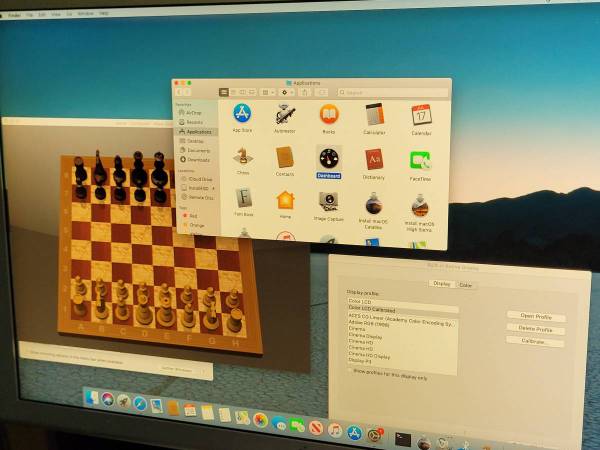Image resolution: width=600 pixels, height=450 pixels.
Task: Open the App Store application
Action: click(241, 114)
